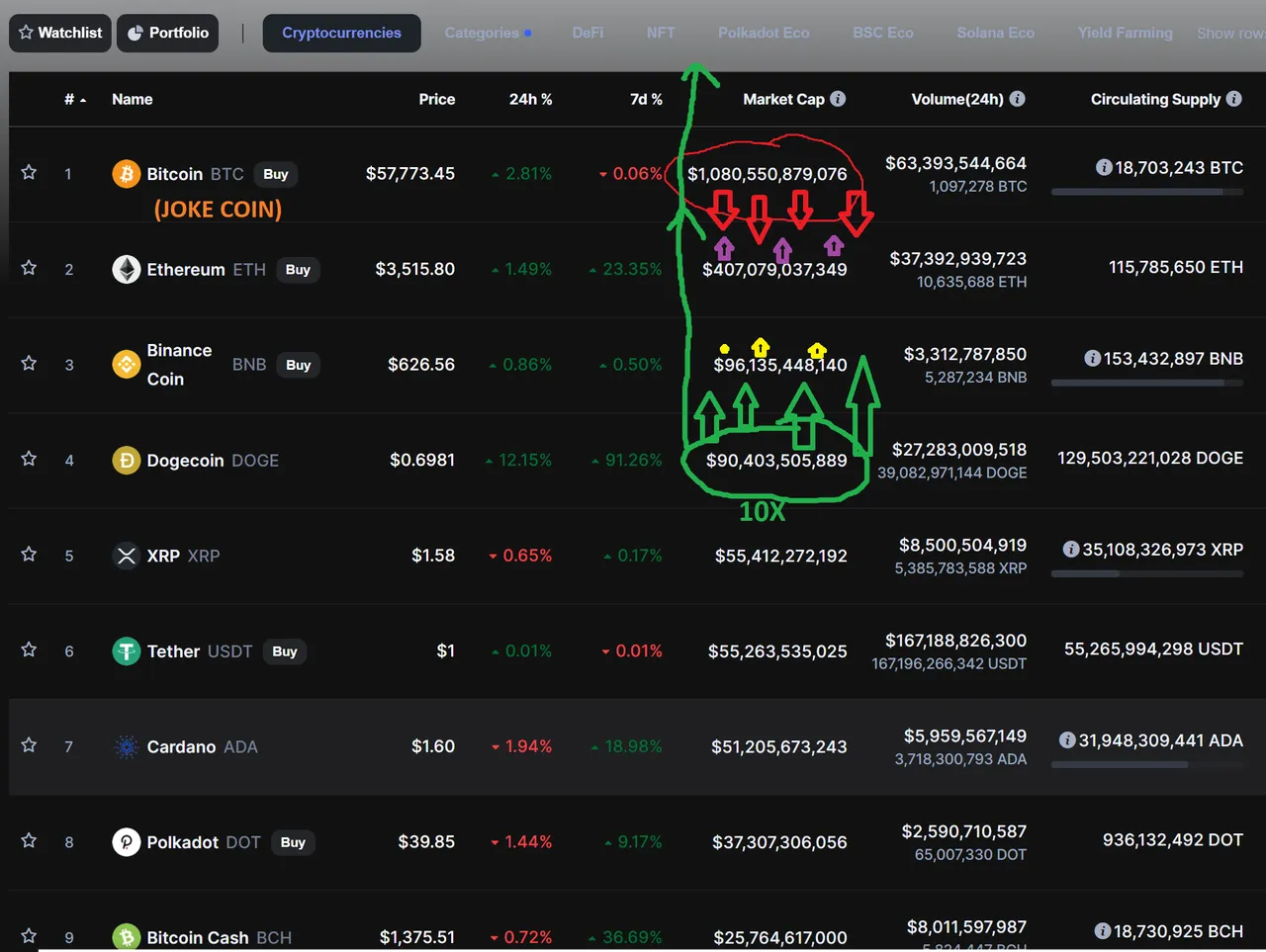Click the Polkadot logo icon

[x=126, y=842]
